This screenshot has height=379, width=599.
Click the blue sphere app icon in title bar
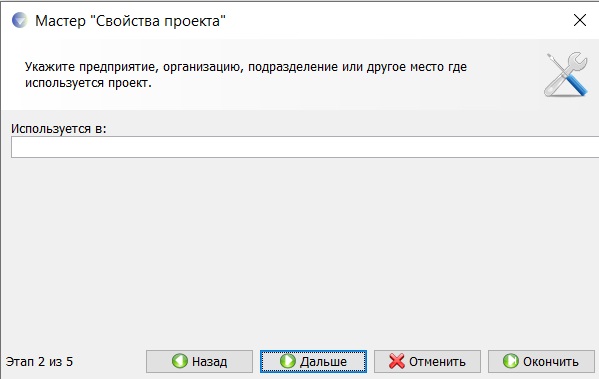coord(19,20)
